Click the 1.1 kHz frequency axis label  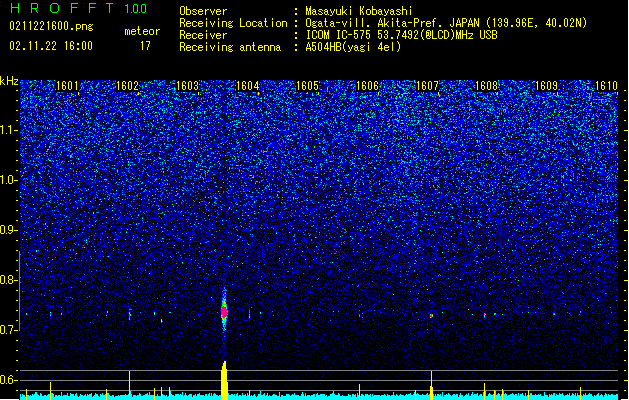point(9,130)
